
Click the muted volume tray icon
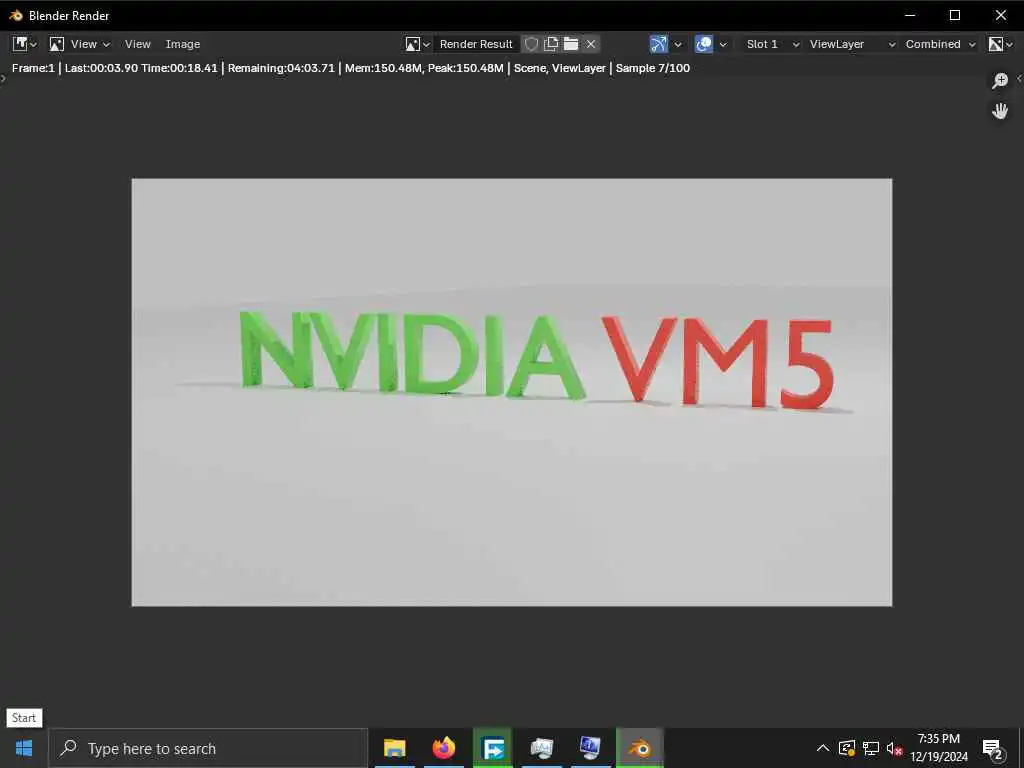(x=895, y=748)
